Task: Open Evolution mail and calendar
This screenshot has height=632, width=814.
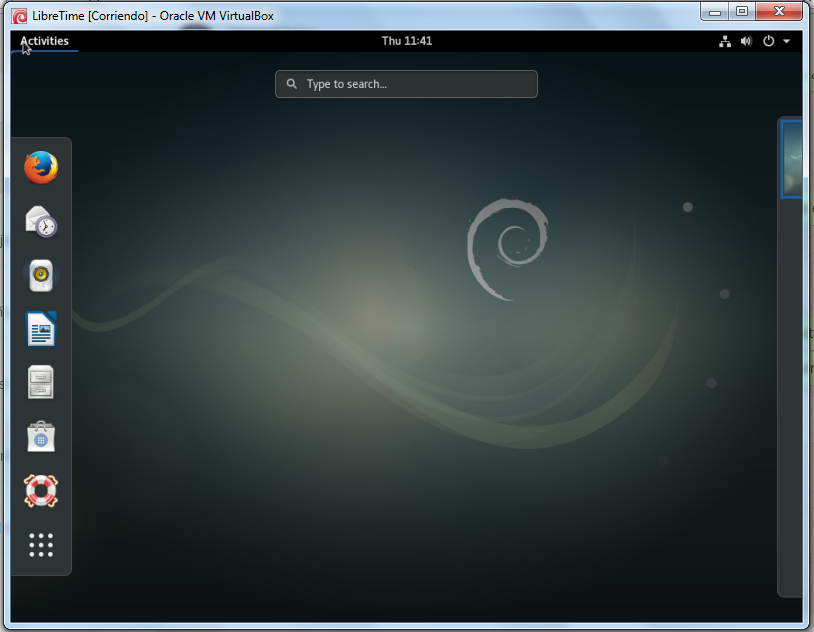Action: [41, 222]
